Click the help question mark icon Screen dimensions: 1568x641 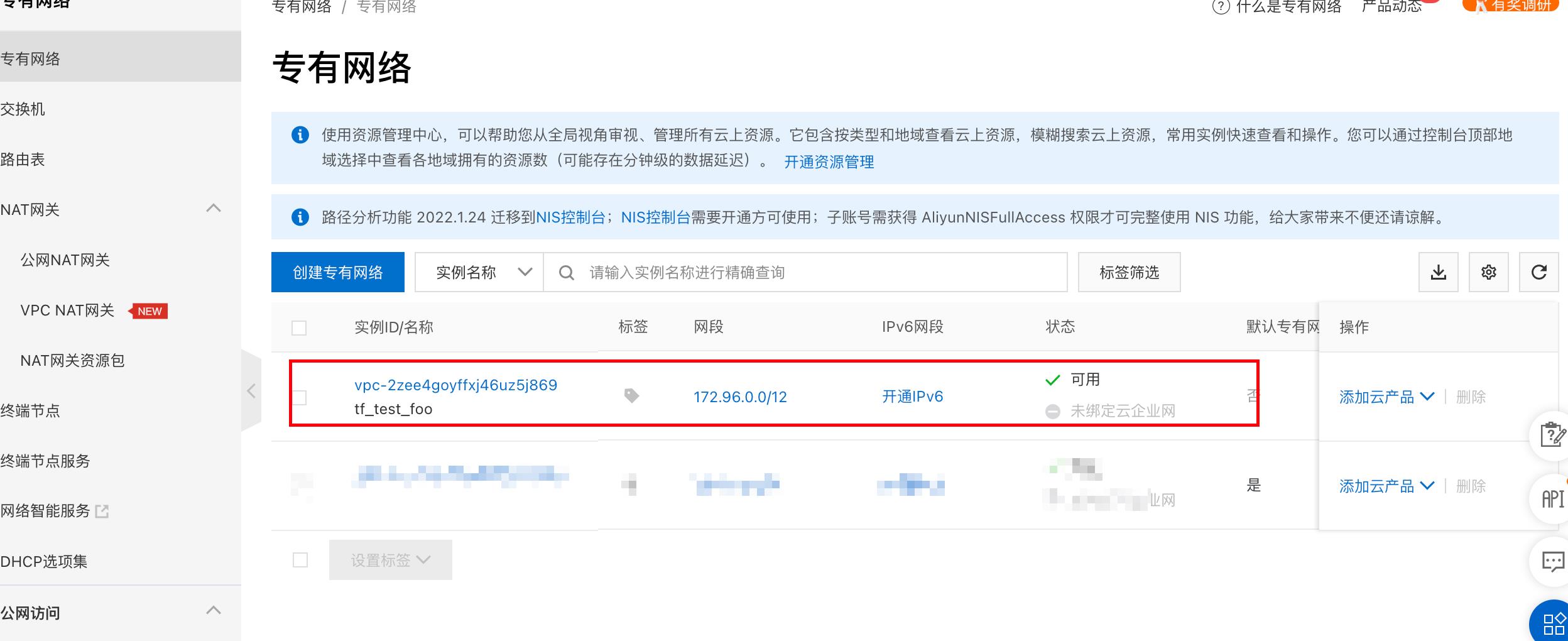1221,7
